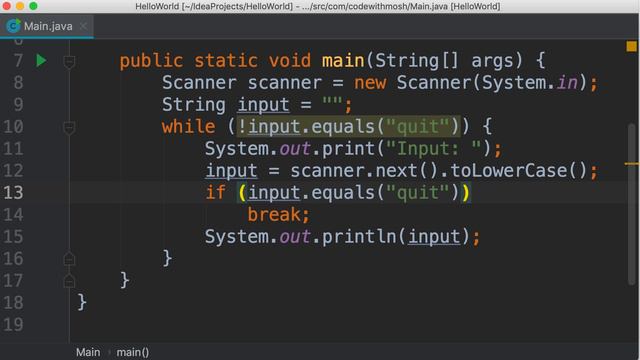Click the fold end marker on line 16
The image size is (640, 360).
(x=69, y=259)
